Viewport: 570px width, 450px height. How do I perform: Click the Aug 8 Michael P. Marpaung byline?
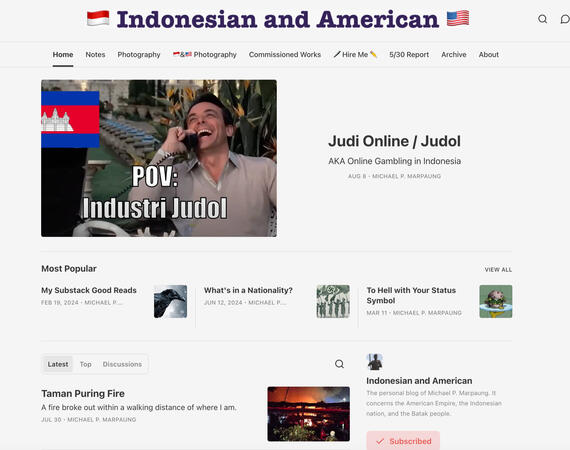coord(394,176)
